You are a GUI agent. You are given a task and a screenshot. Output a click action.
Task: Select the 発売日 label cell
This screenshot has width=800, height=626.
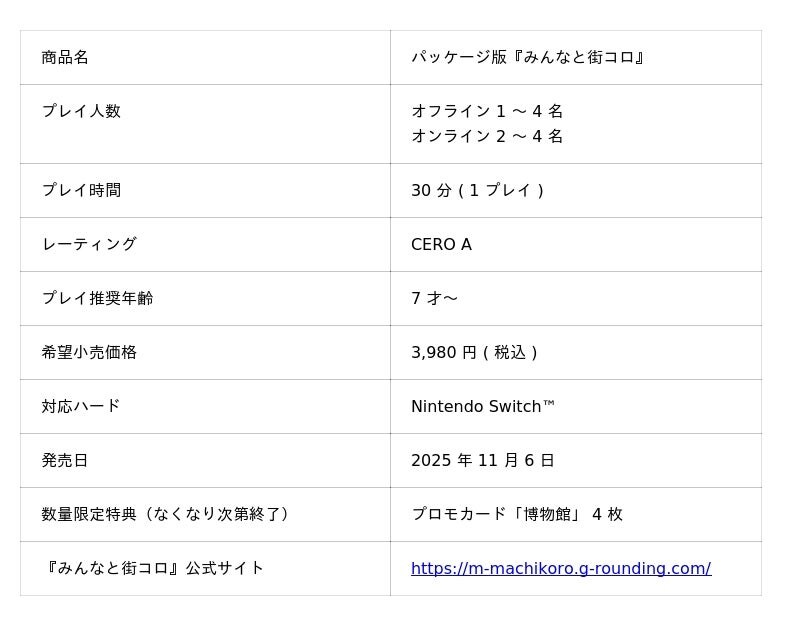pyautogui.click(x=65, y=461)
